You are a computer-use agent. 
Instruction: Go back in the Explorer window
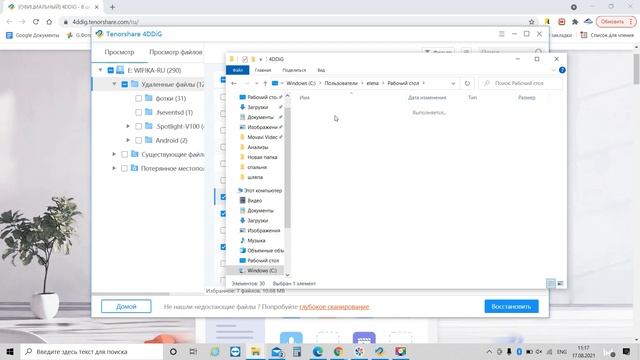pos(234,83)
